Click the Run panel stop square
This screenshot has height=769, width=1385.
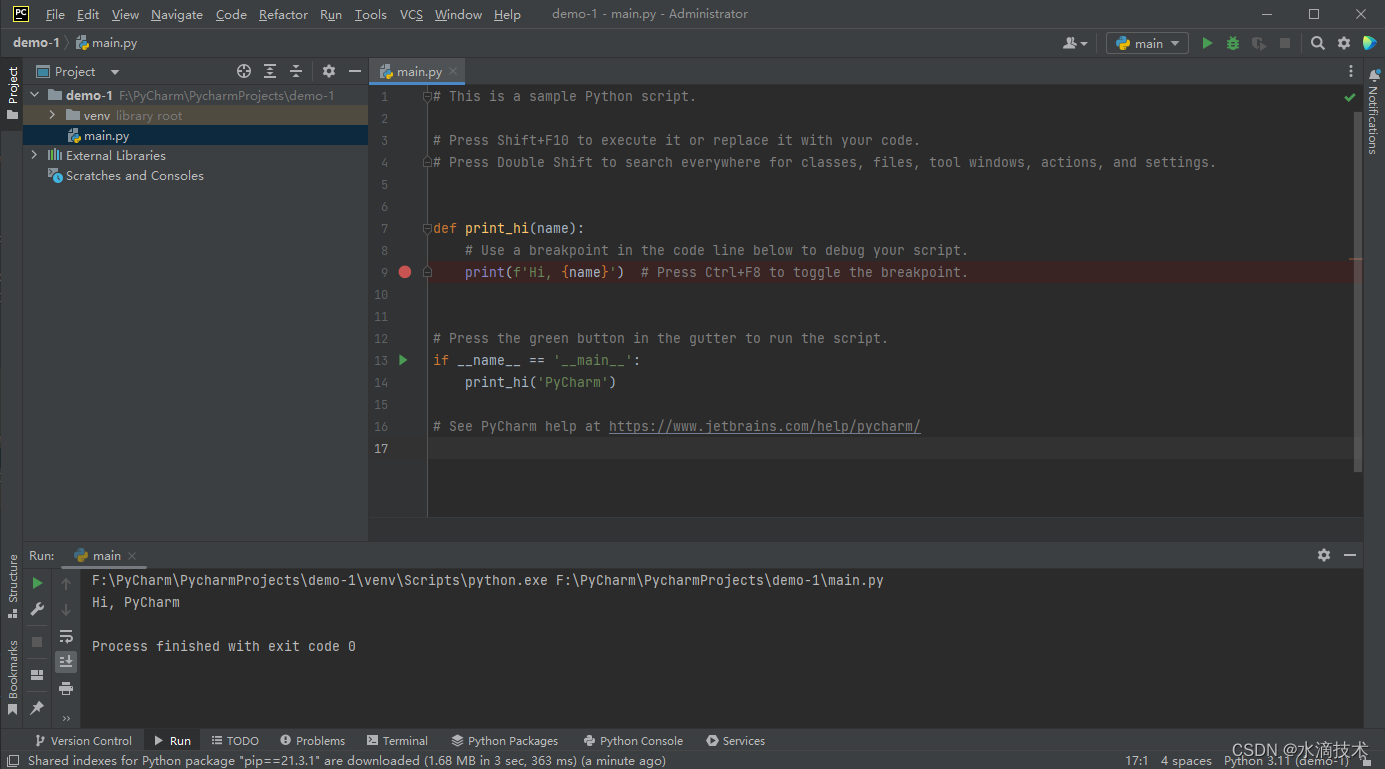[x=37, y=642]
